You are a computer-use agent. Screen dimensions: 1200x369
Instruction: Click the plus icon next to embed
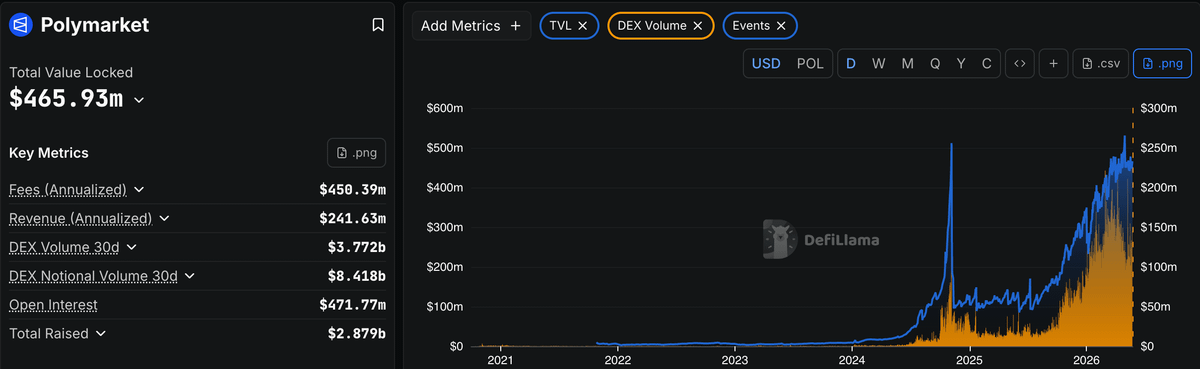(x=1053, y=64)
